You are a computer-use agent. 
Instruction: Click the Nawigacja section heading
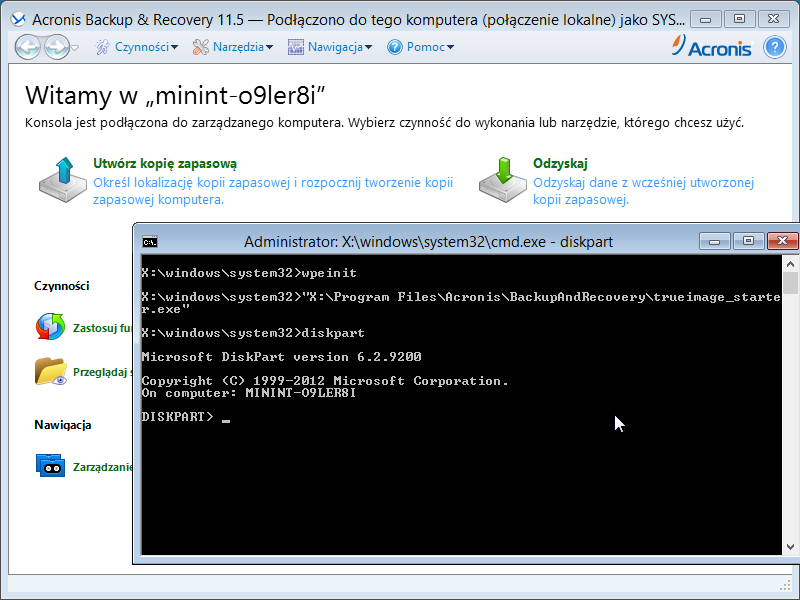(x=63, y=425)
